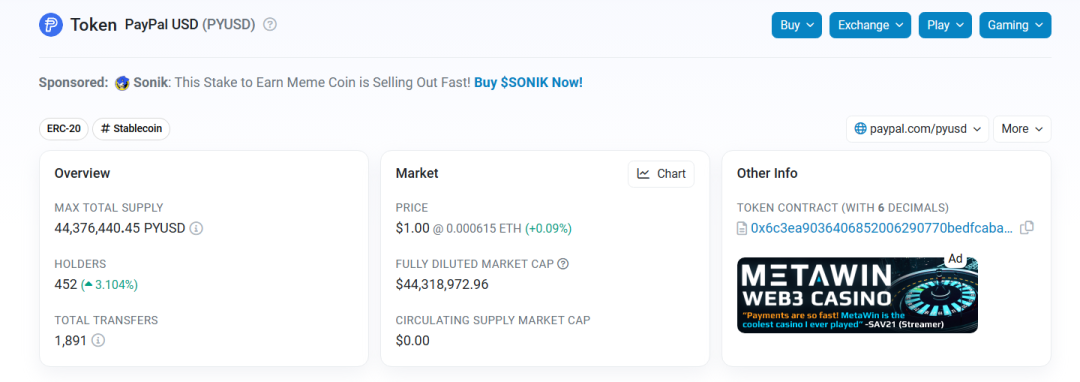Open the Play dropdown
The width and height of the screenshot is (1080, 382).
click(945, 25)
